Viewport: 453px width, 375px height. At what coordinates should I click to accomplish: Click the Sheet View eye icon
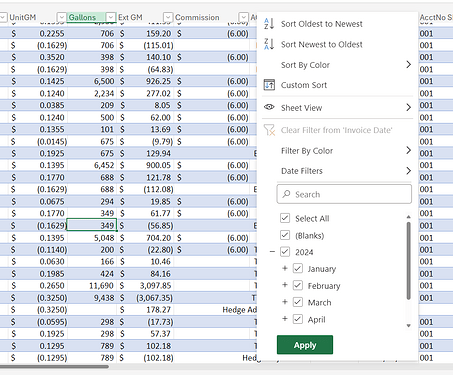(269, 107)
